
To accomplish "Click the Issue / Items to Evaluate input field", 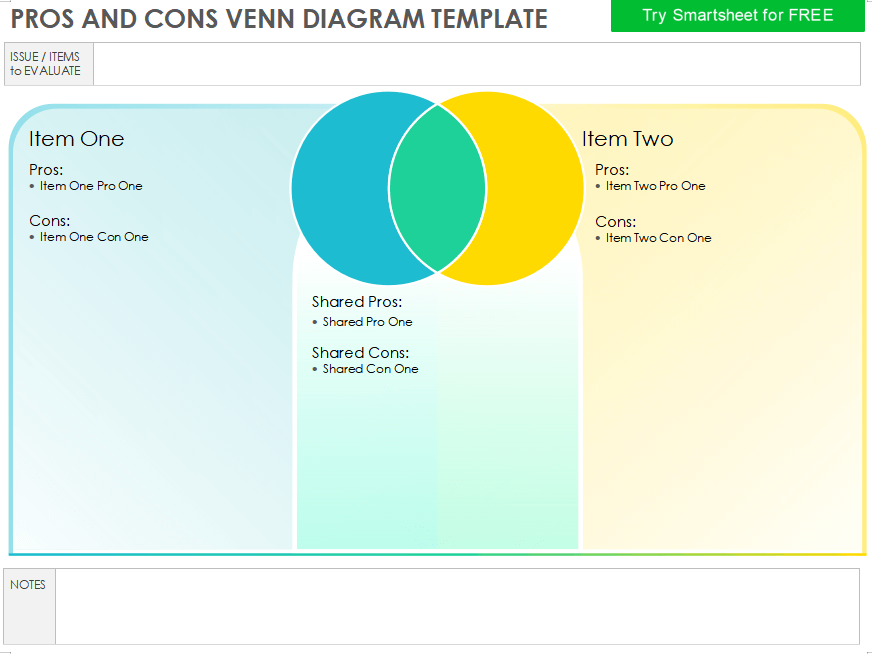I will 477,64.
